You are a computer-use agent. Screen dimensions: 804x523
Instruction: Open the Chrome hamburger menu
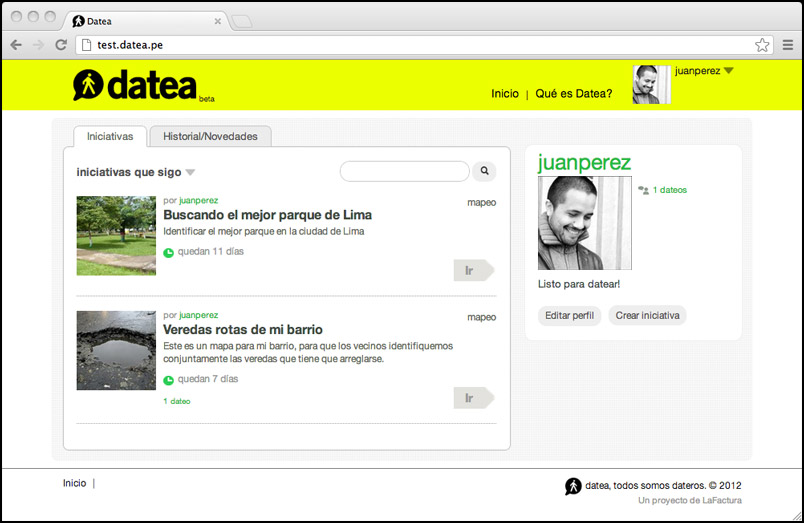pyautogui.click(x=788, y=45)
